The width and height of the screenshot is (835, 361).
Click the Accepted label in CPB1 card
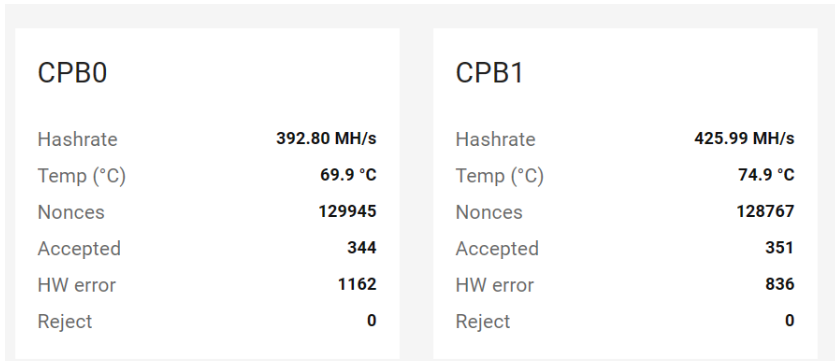[497, 249]
